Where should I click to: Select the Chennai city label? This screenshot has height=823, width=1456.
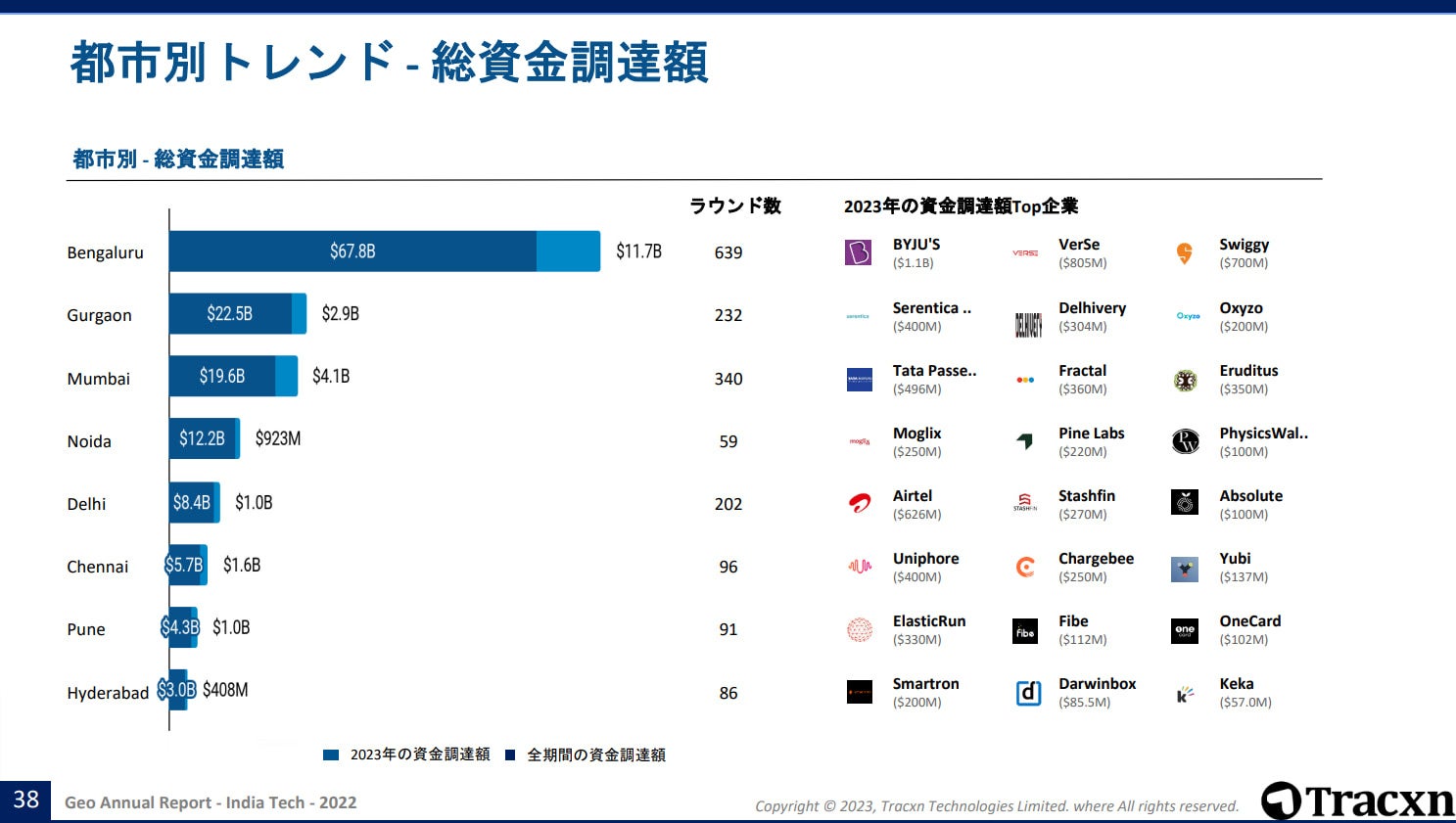(97, 567)
